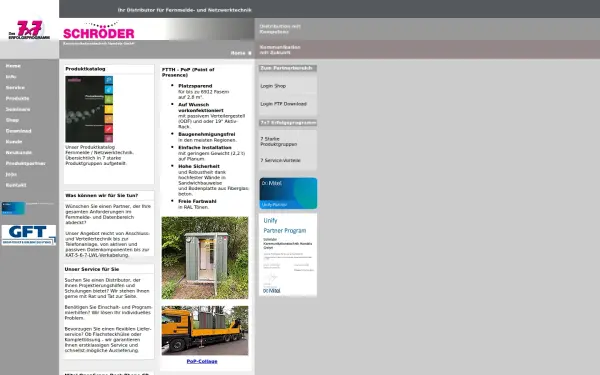Click the Home breadcrumb in header bar
This screenshot has width=600, height=375.
pyautogui.click(x=238, y=53)
